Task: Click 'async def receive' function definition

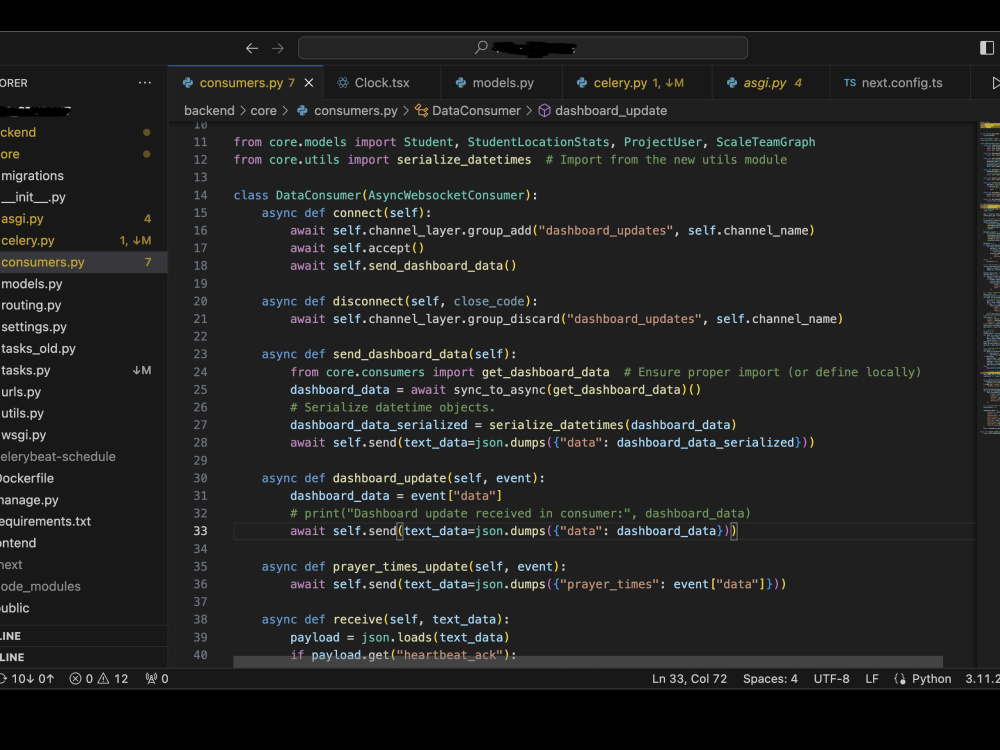Action: pyautogui.click(x=321, y=619)
